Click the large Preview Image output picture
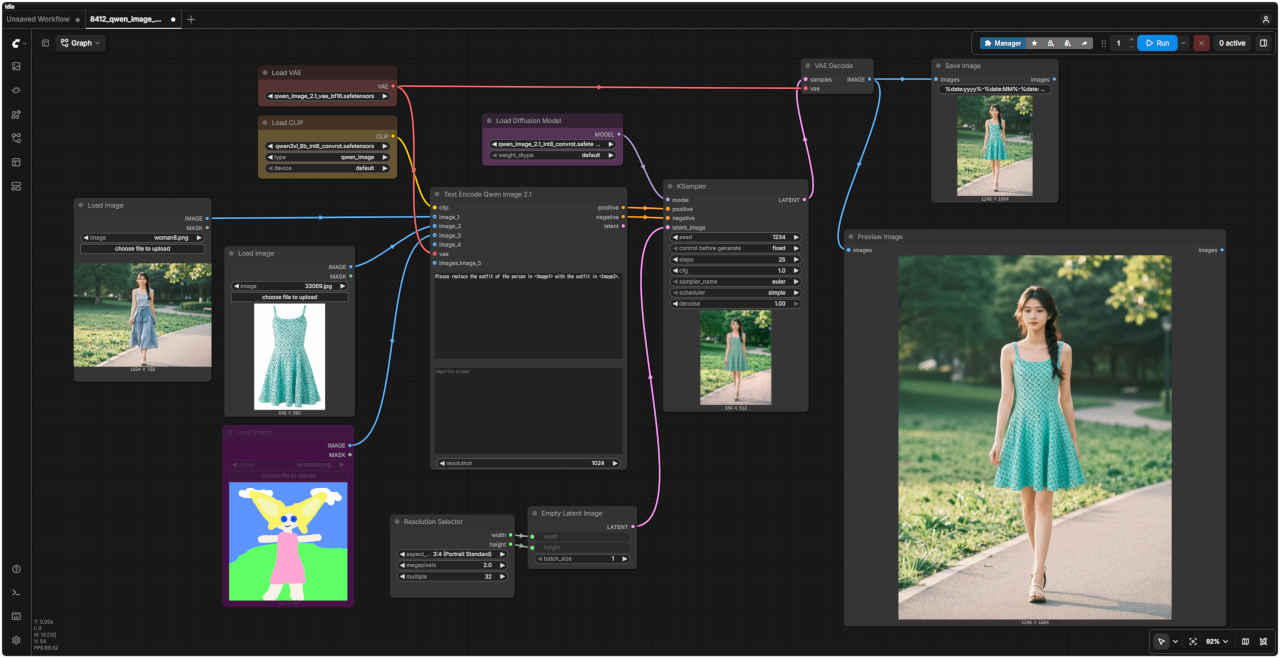Viewport: 1280px width, 658px height. point(1035,437)
